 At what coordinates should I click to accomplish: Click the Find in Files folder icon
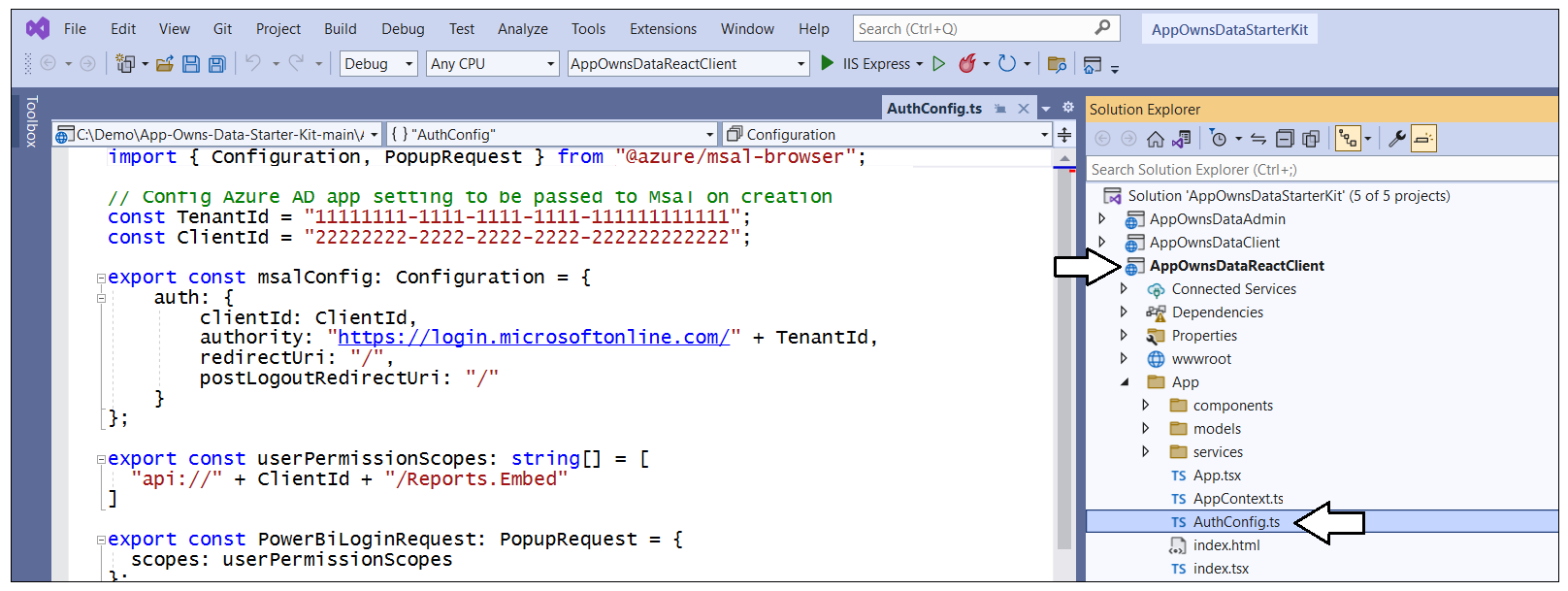tap(1057, 64)
